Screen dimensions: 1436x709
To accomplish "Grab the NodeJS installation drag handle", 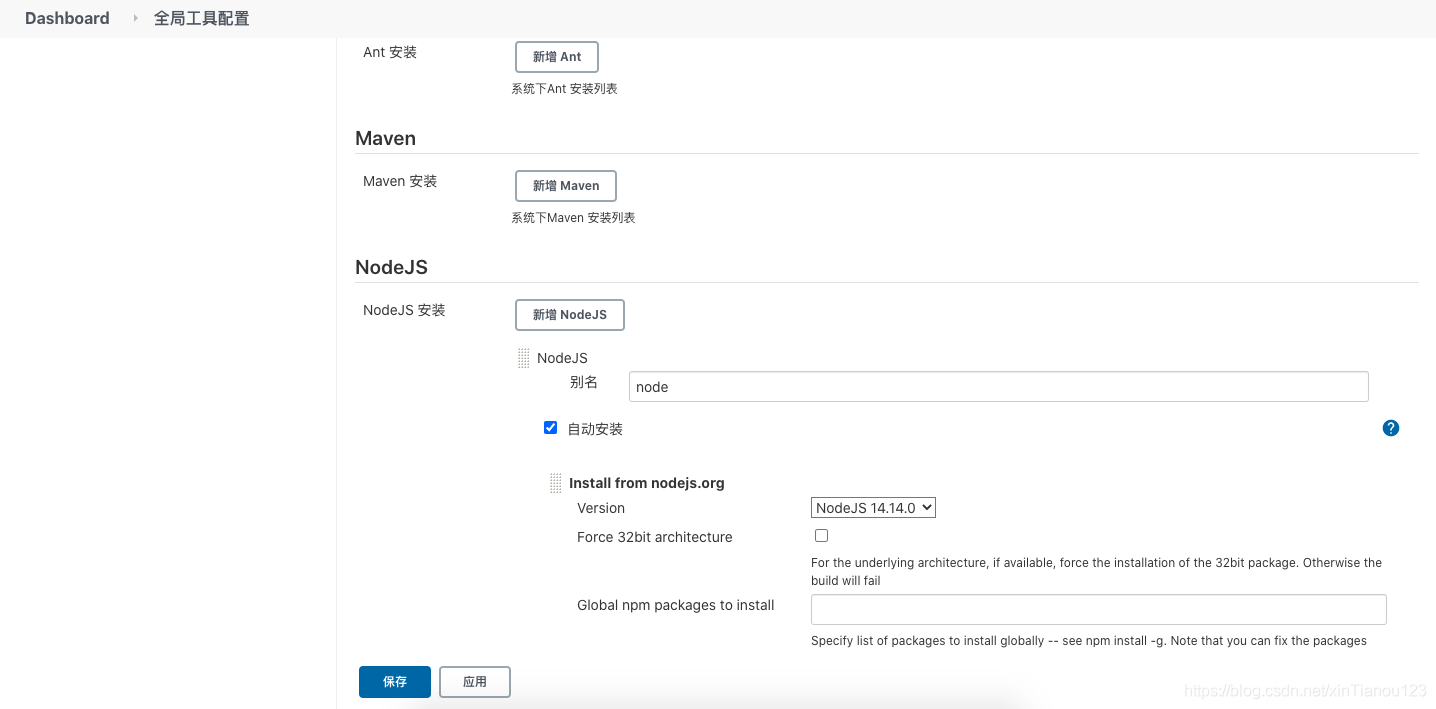I will coord(524,358).
